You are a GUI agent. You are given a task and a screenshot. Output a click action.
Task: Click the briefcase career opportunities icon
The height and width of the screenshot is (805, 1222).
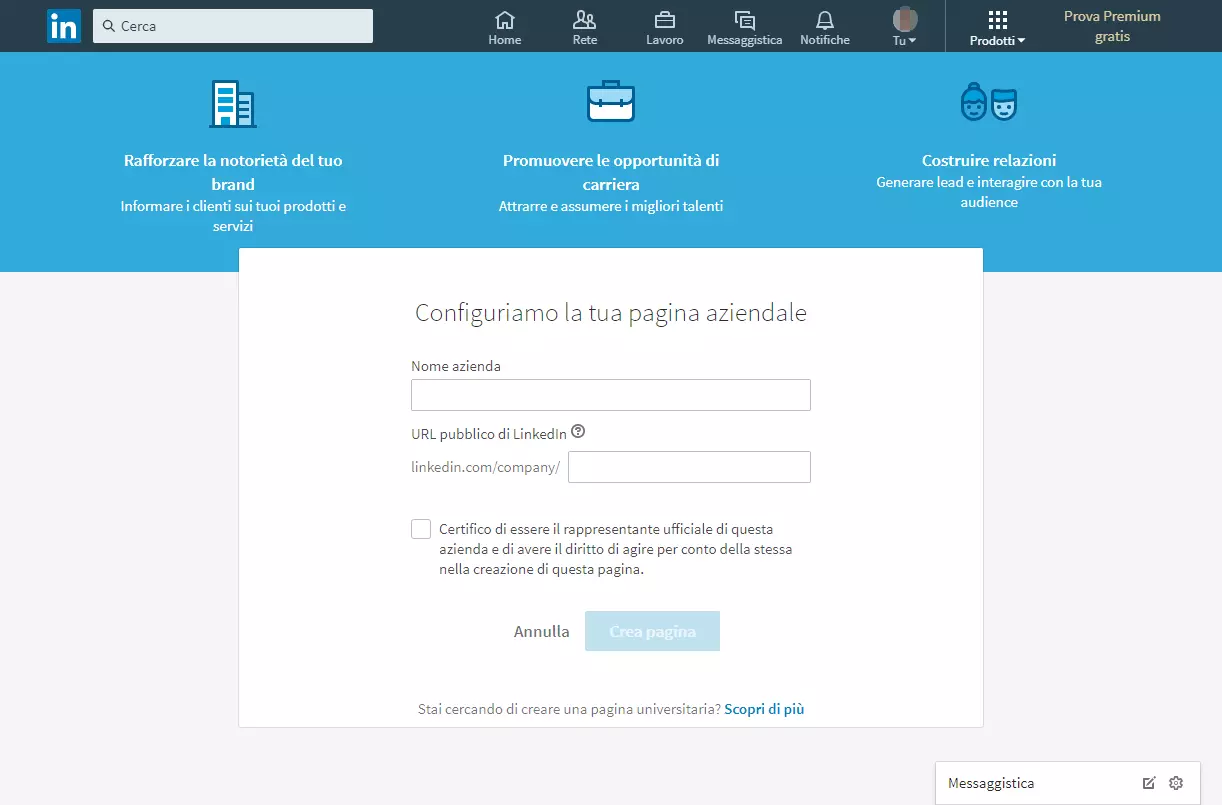point(611,101)
